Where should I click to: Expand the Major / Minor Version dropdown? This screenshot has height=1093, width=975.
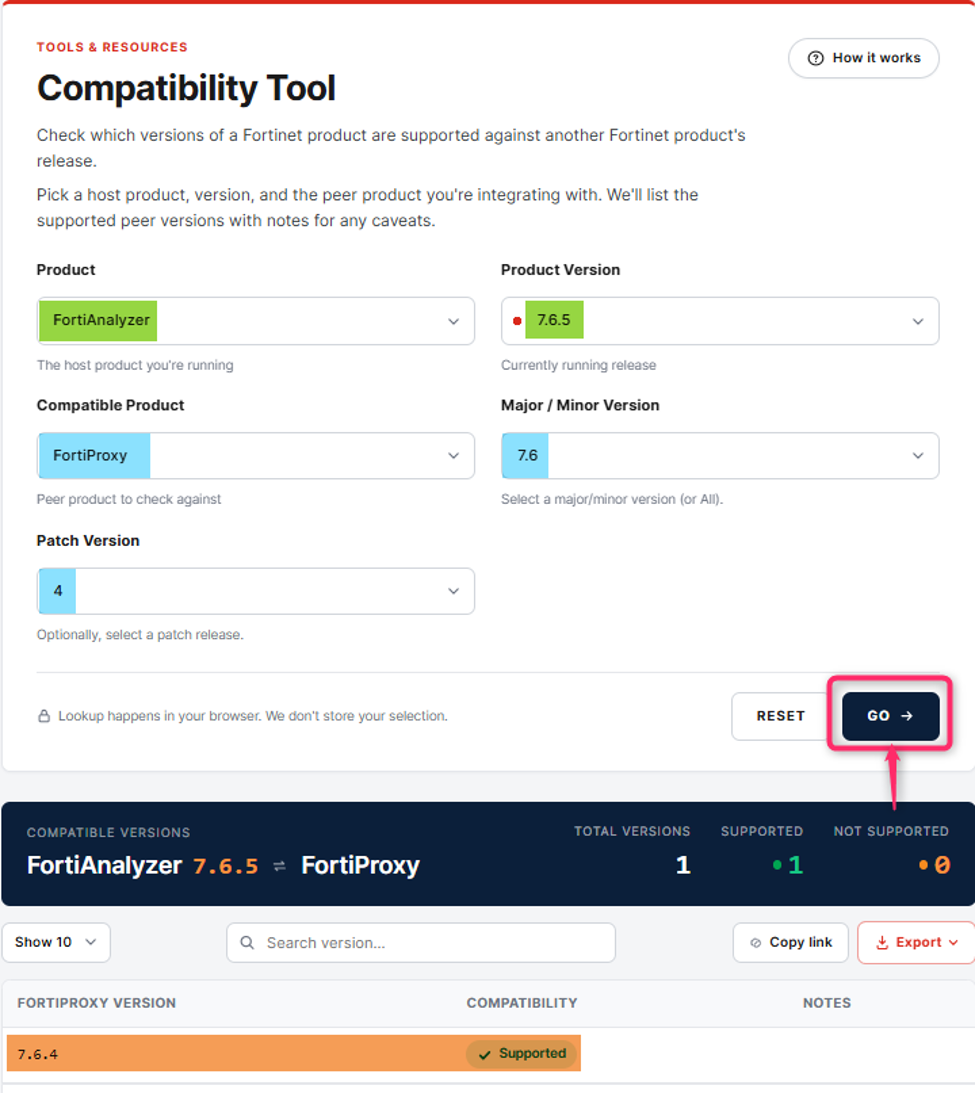tap(720, 455)
